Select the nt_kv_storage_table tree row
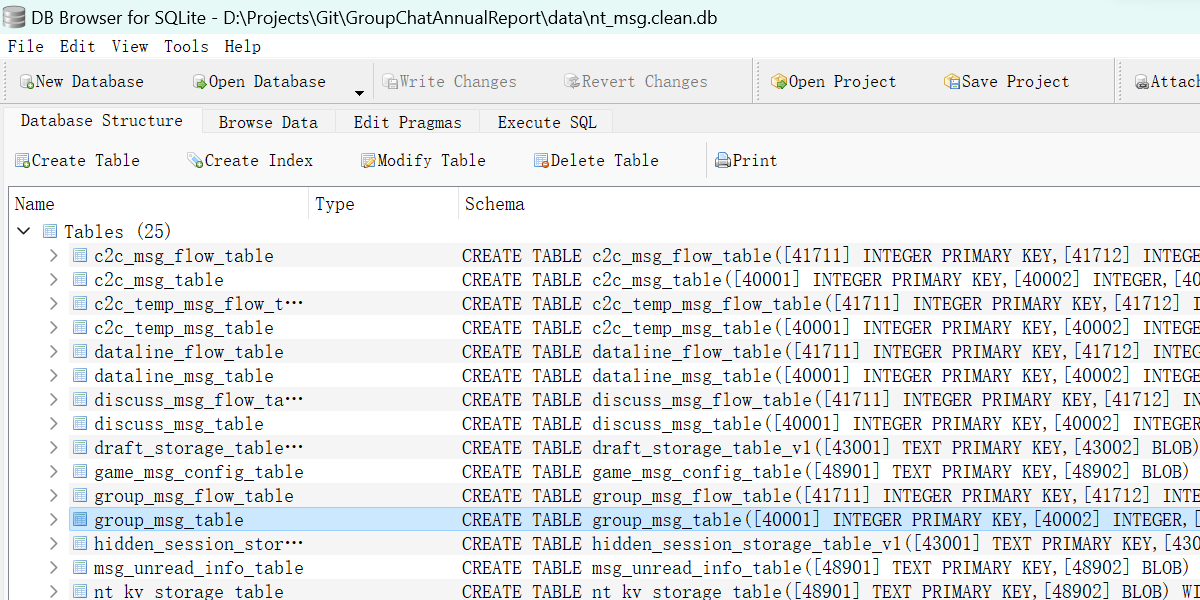This screenshot has width=1200, height=600. (x=189, y=592)
